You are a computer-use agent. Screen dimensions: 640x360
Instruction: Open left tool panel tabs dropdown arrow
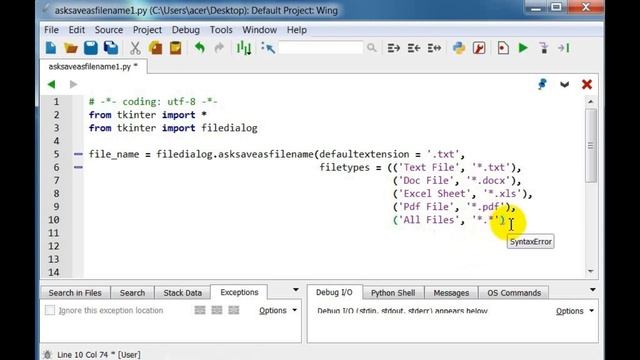296,290
